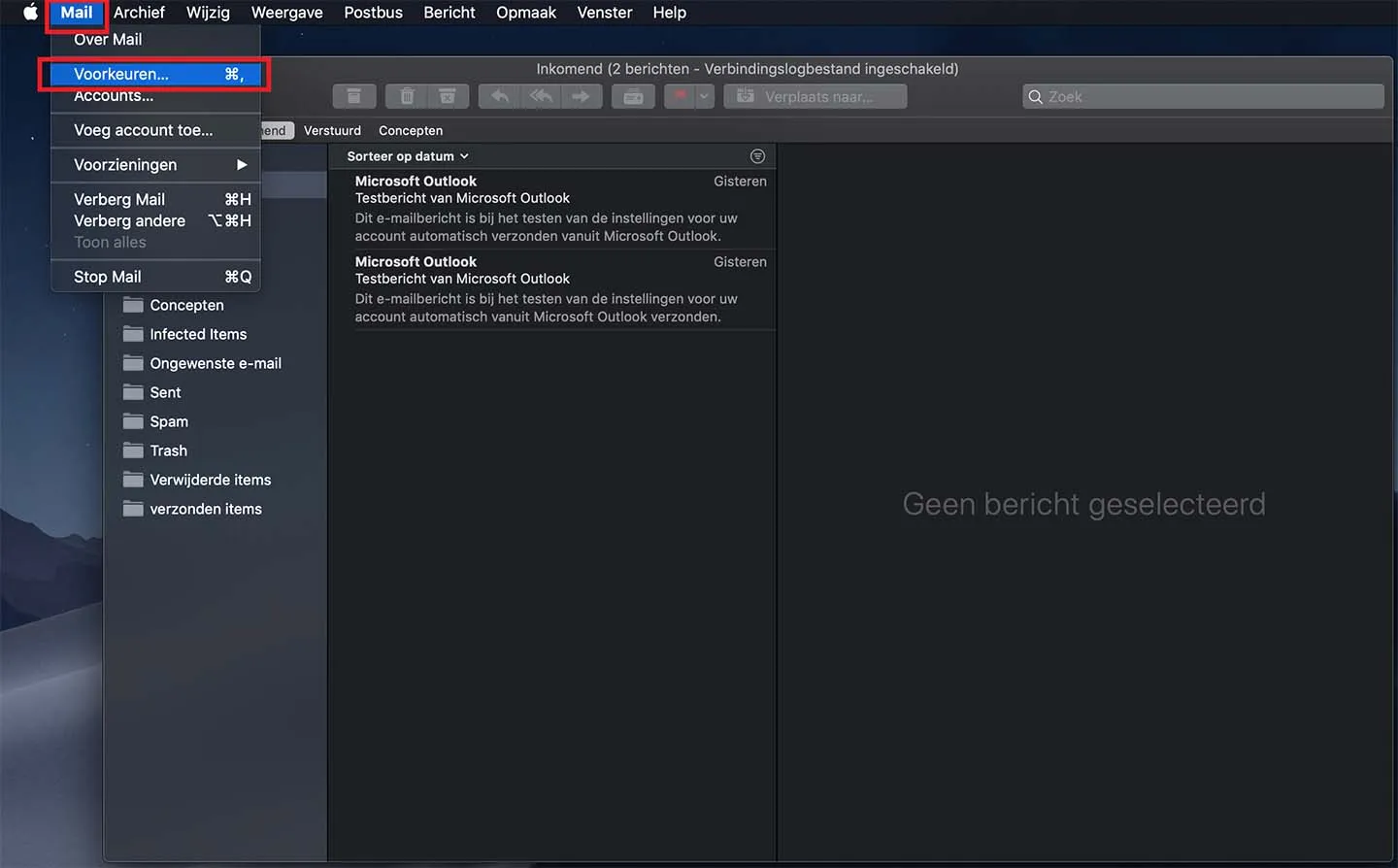
Task: Open the Spam folder in the sidebar
Action: [167, 421]
